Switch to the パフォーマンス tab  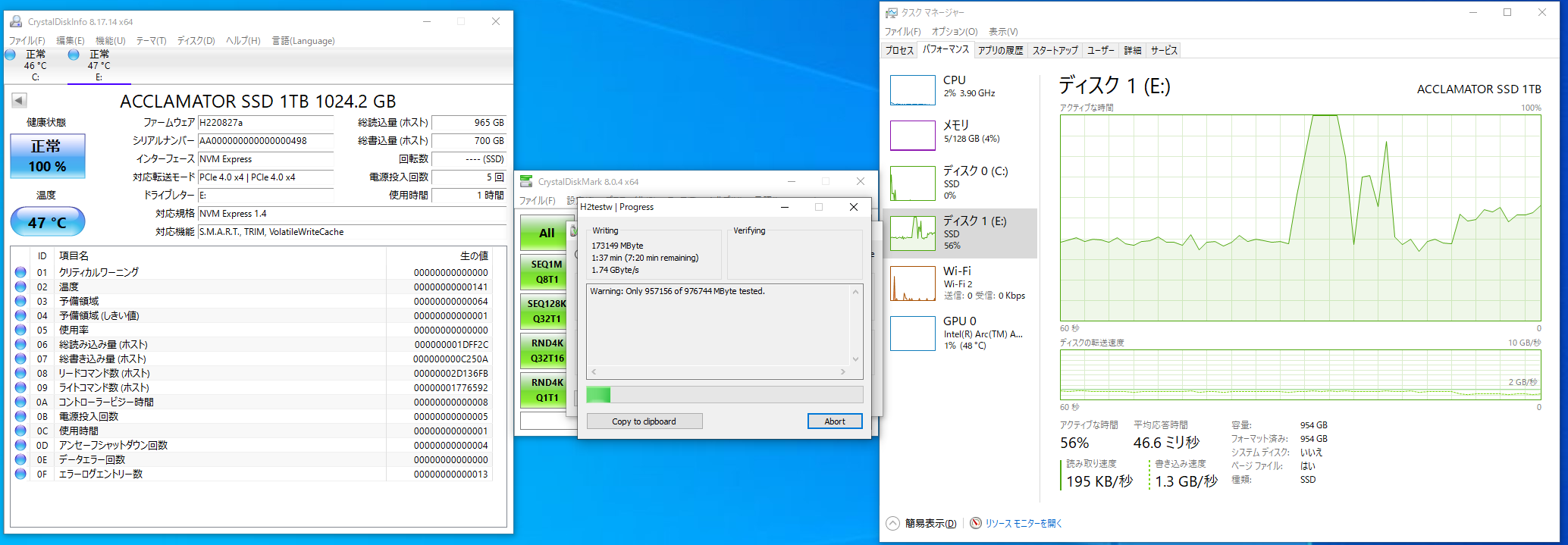pyautogui.click(x=946, y=49)
